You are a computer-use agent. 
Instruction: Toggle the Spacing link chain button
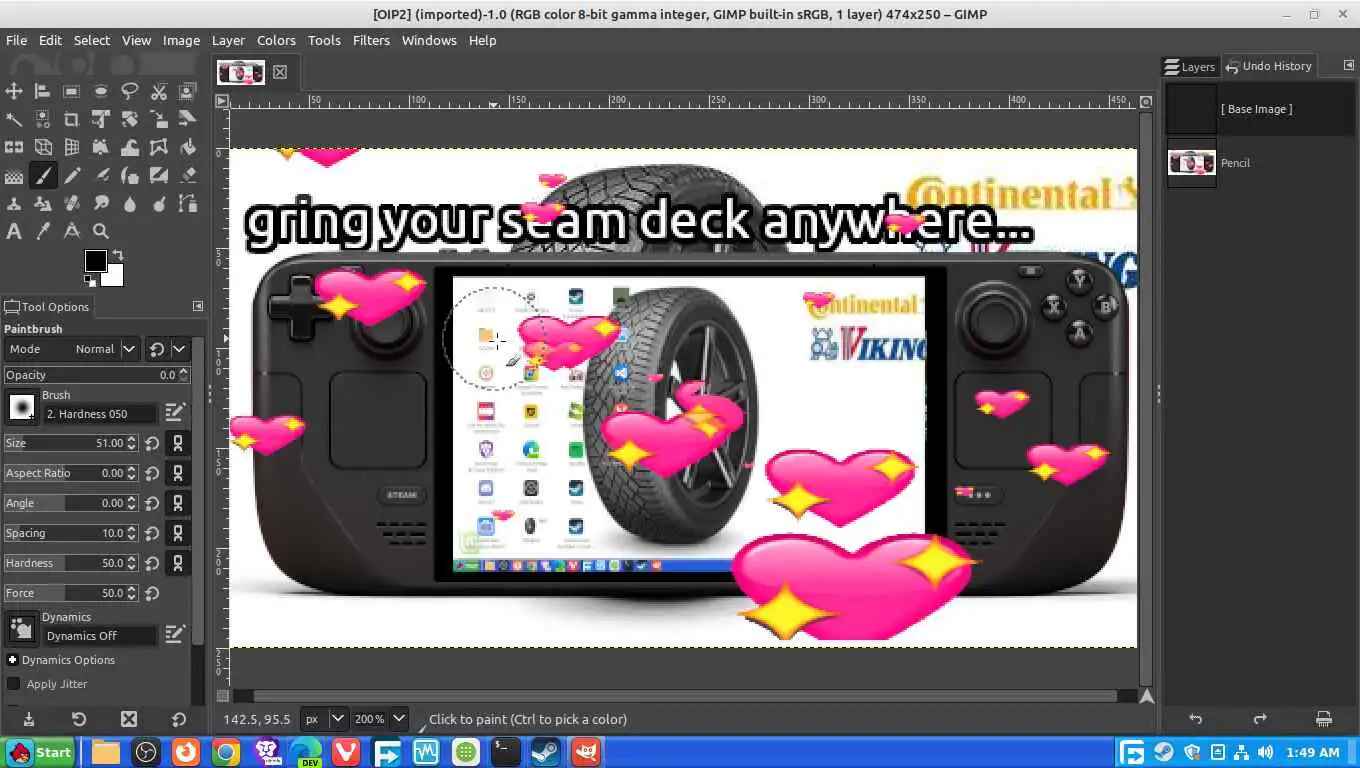pyautogui.click(x=178, y=533)
